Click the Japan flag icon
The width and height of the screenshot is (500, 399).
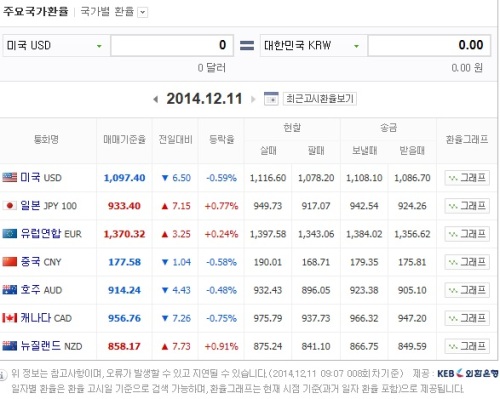pyautogui.click(x=9, y=205)
